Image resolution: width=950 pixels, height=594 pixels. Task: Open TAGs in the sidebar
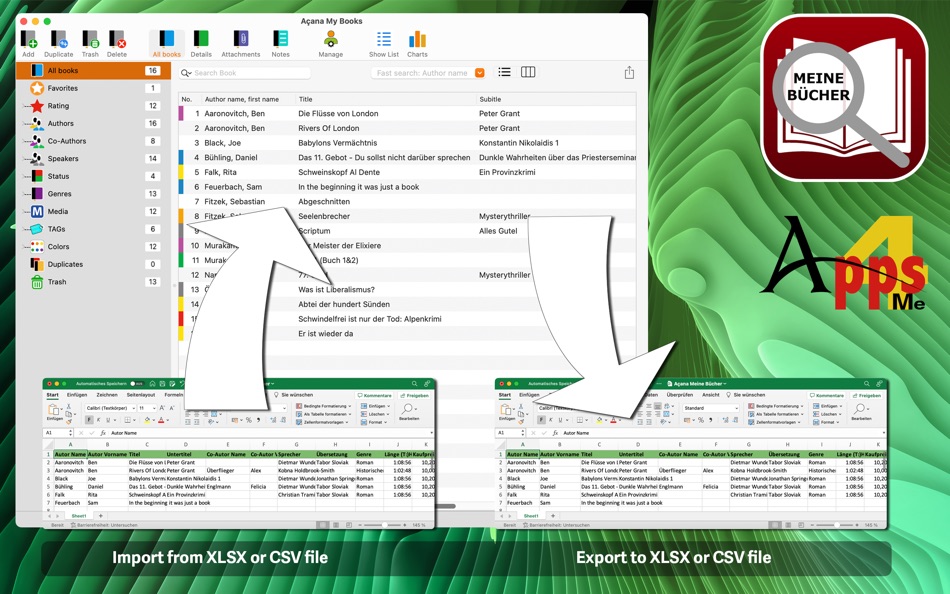tap(93, 229)
